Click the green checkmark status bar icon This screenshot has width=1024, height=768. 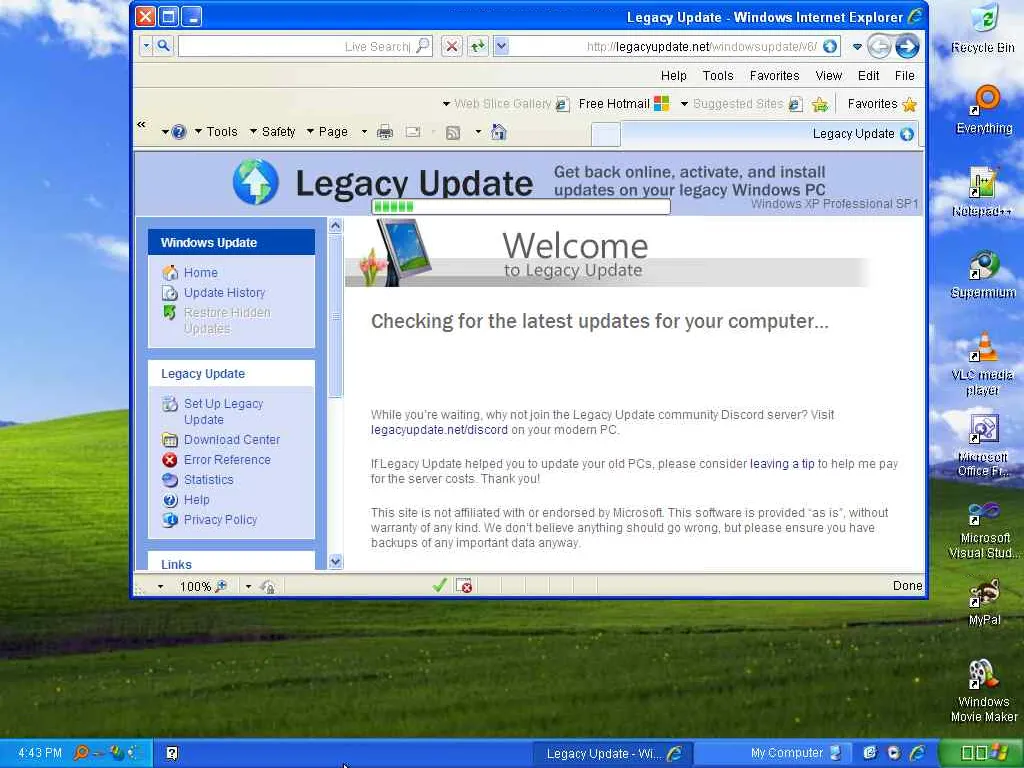[440, 585]
